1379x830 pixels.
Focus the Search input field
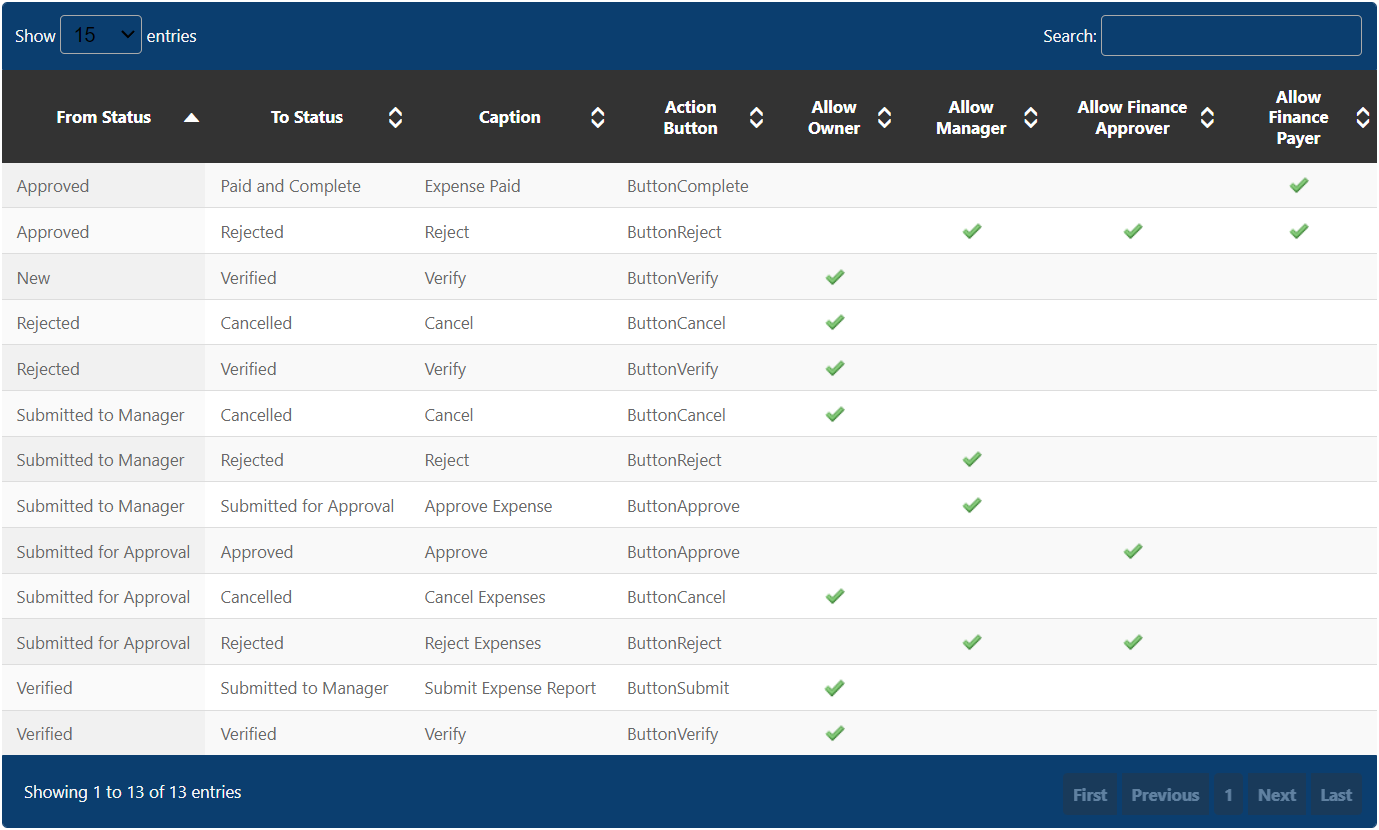tap(1231, 35)
